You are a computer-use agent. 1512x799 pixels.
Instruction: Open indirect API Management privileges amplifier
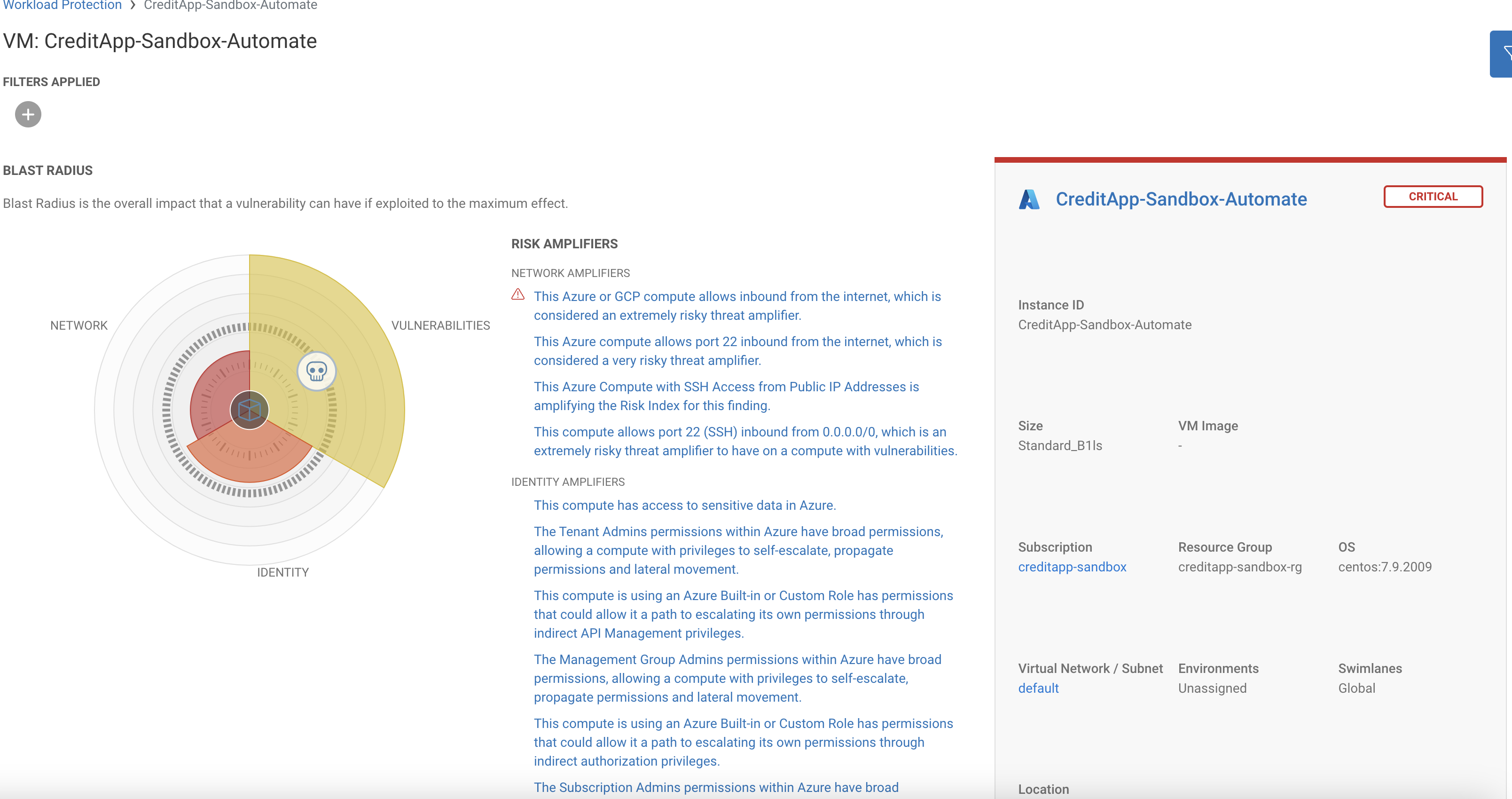[743, 615]
